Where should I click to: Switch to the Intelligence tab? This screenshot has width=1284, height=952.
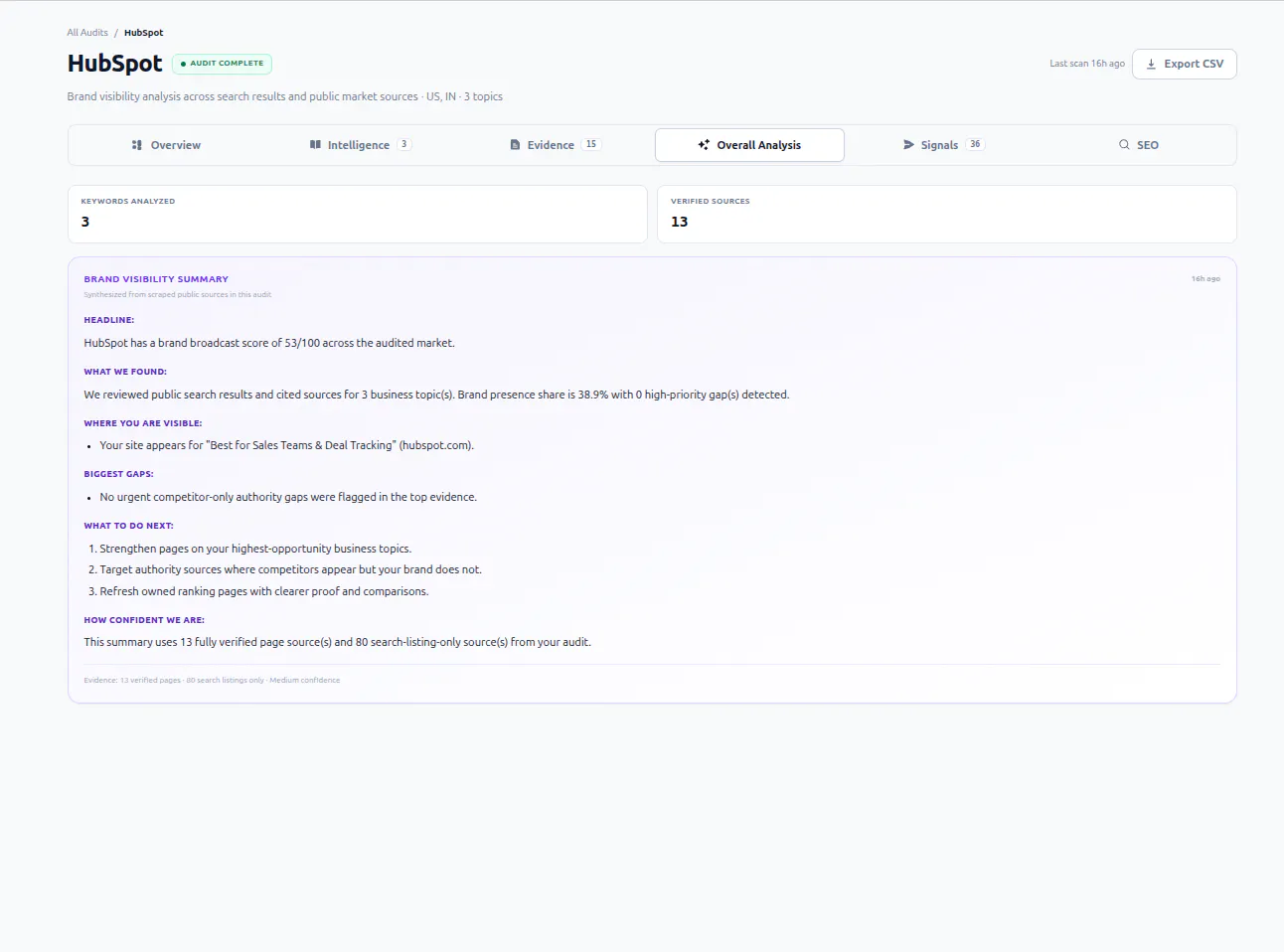click(x=360, y=145)
